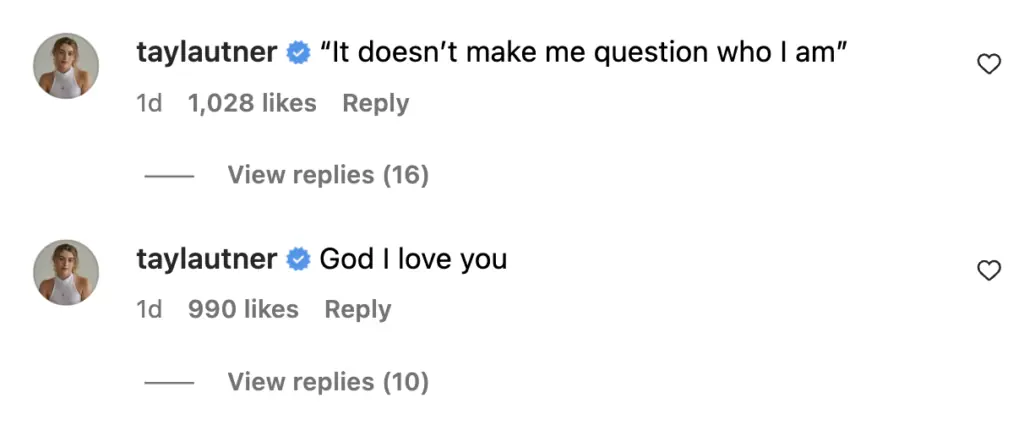
Task: Reply to the comment with 1,028 likes
Action: (x=375, y=103)
